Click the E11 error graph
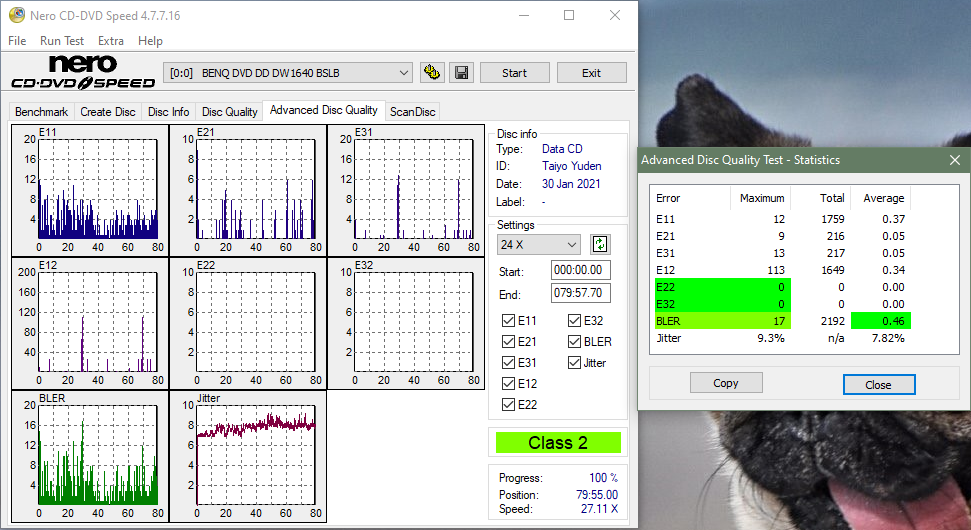This screenshot has width=971, height=530. coord(90,191)
